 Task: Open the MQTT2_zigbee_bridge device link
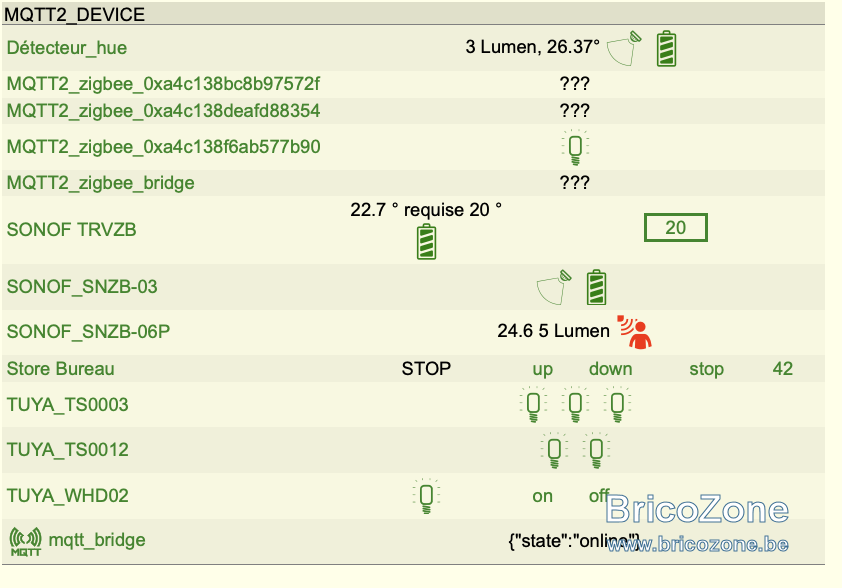pos(100,183)
